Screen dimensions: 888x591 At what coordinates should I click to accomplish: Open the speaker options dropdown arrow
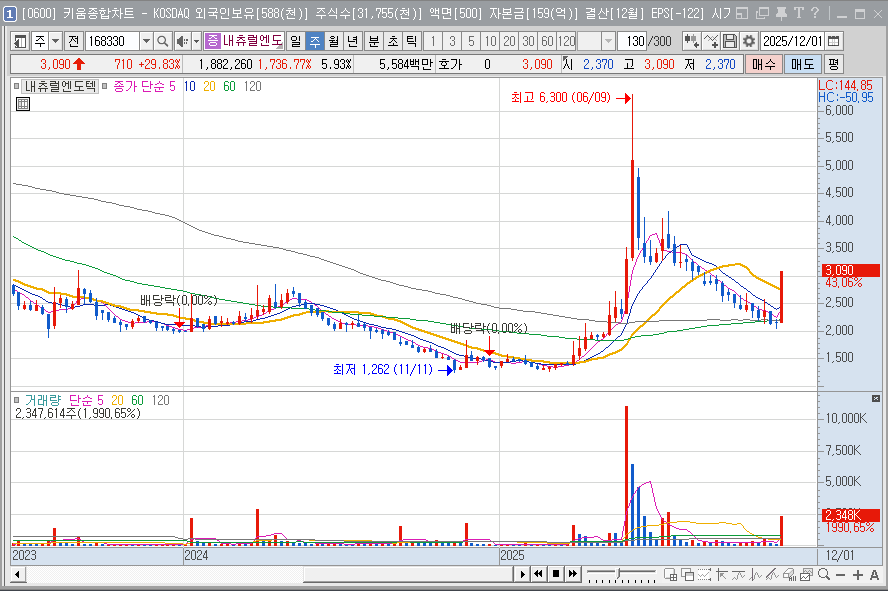pos(197,41)
